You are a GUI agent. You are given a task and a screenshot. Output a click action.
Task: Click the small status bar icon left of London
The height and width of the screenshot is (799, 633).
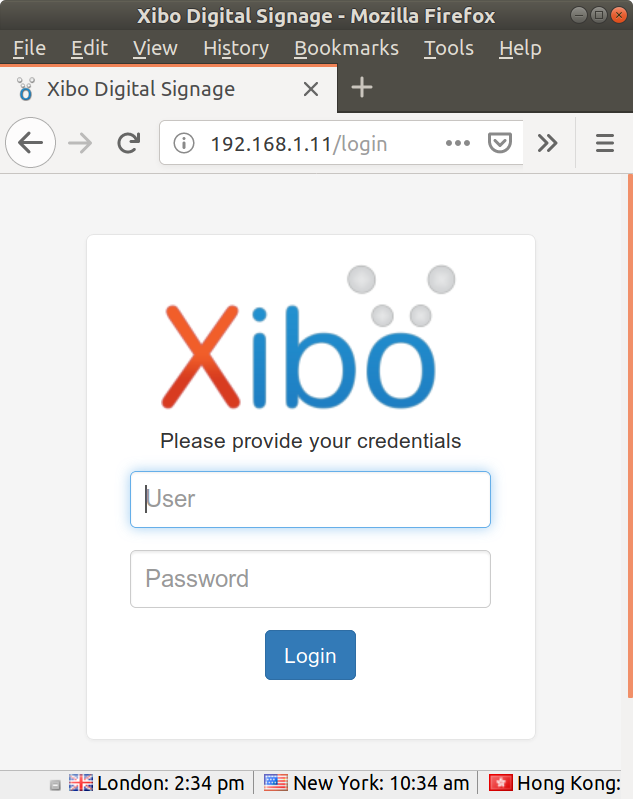(55, 785)
